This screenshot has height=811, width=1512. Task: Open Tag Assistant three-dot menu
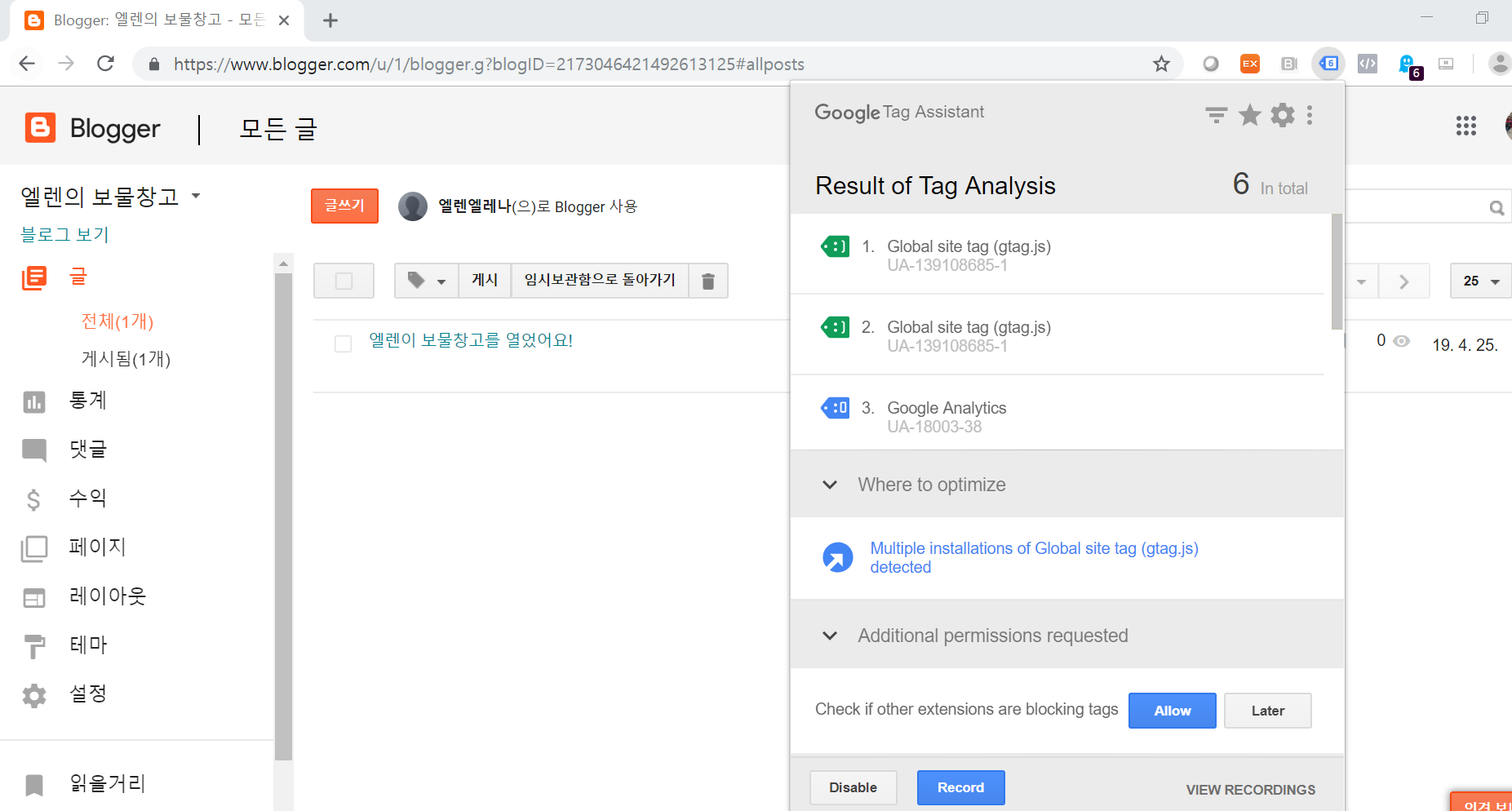(x=1310, y=115)
